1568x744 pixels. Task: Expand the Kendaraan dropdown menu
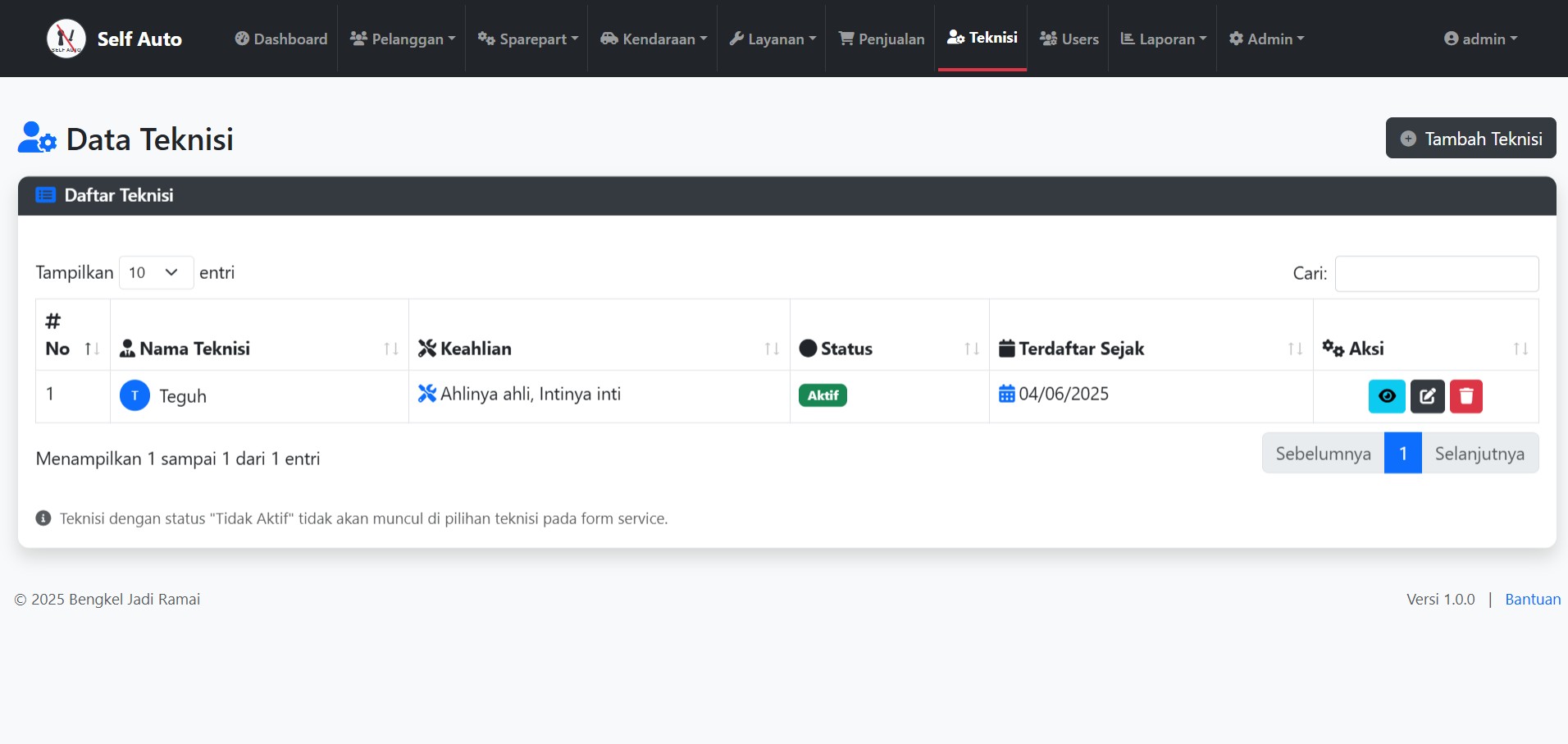point(653,39)
